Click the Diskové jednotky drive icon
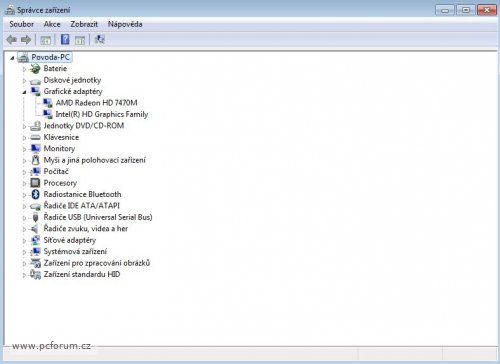This screenshot has height=364, width=500. click(35, 81)
